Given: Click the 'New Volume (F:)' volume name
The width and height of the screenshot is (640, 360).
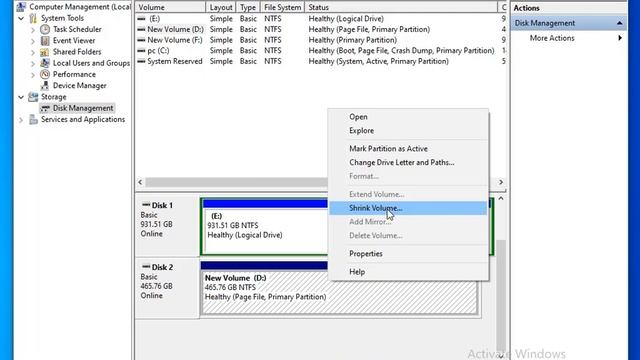Looking at the screenshot, I should click(175, 40).
